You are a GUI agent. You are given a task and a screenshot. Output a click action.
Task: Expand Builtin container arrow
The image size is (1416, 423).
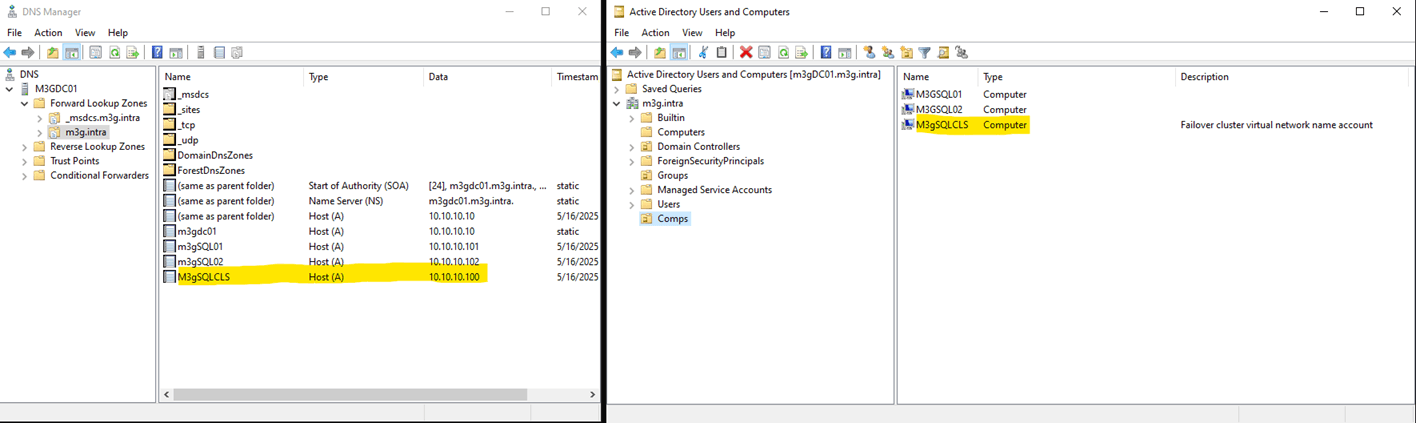click(x=632, y=118)
